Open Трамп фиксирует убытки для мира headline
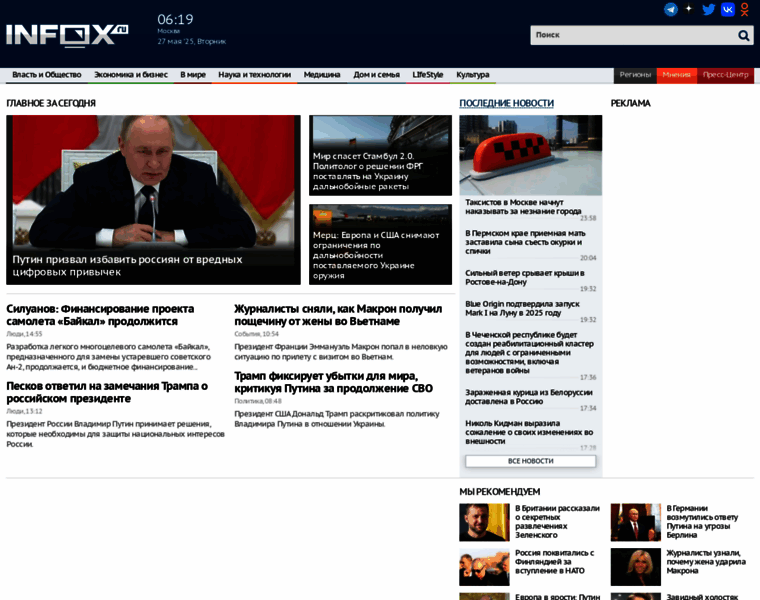 pos(333,382)
